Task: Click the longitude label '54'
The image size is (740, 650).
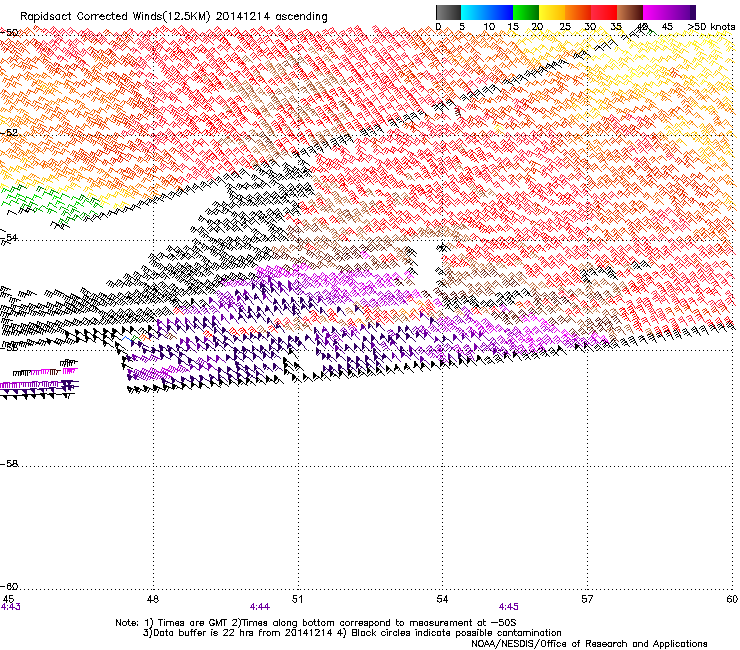Action: [442, 599]
